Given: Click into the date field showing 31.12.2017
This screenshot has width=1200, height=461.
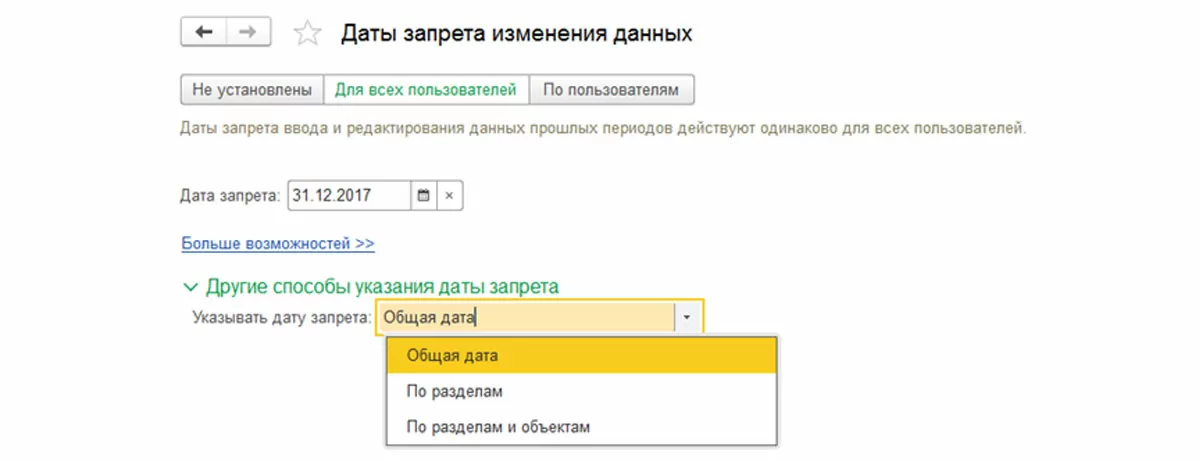Looking at the screenshot, I should pyautogui.click(x=348, y=196).
